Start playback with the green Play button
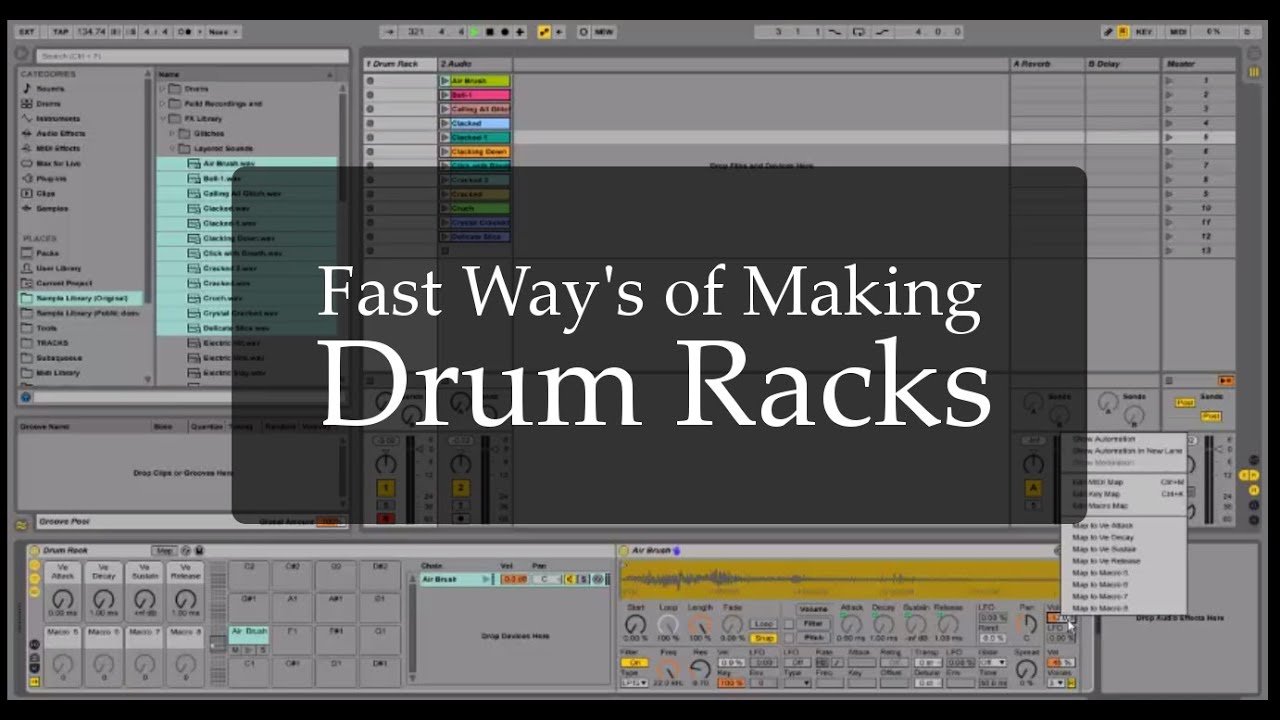 [x=474, y=32]
